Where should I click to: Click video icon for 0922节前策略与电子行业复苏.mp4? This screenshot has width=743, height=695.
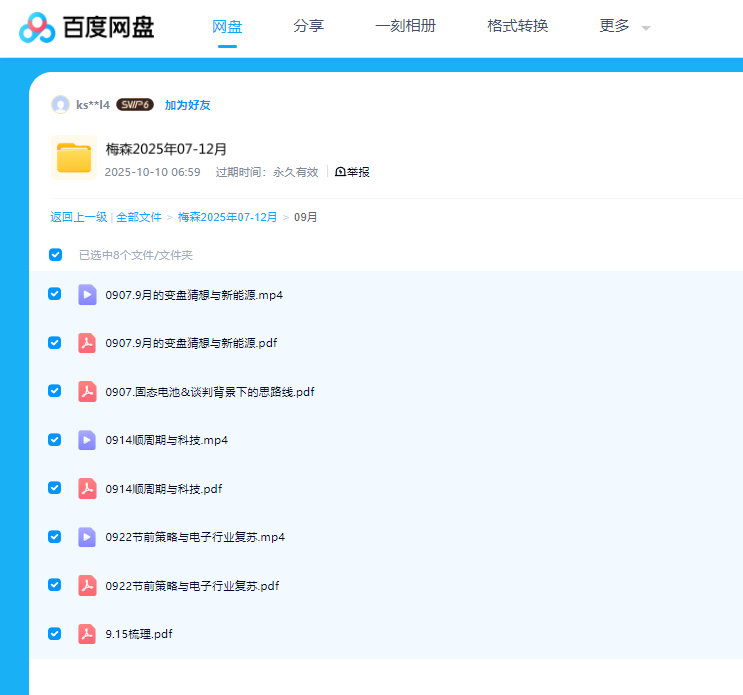pyautogui.click(x=88, y=537)
